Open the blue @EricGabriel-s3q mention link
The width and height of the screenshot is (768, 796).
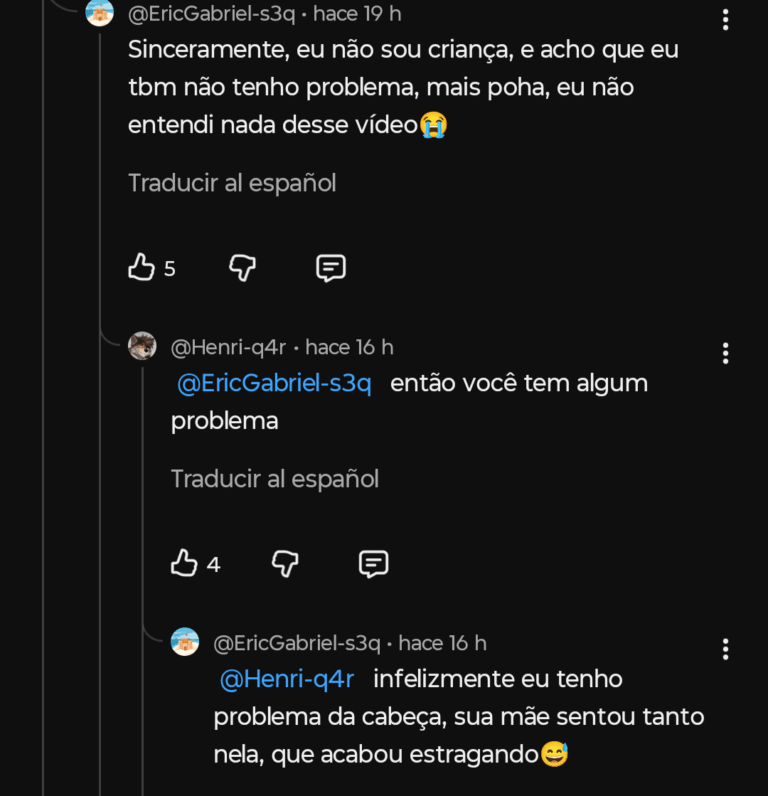(274, 383)
